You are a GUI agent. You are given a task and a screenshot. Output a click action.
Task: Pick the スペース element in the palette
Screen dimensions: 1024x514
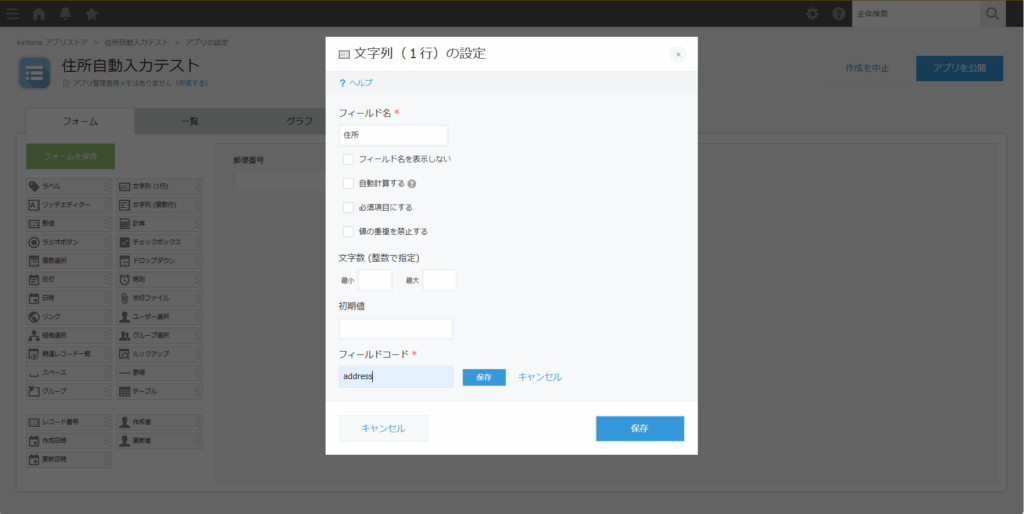pos(69,372)
